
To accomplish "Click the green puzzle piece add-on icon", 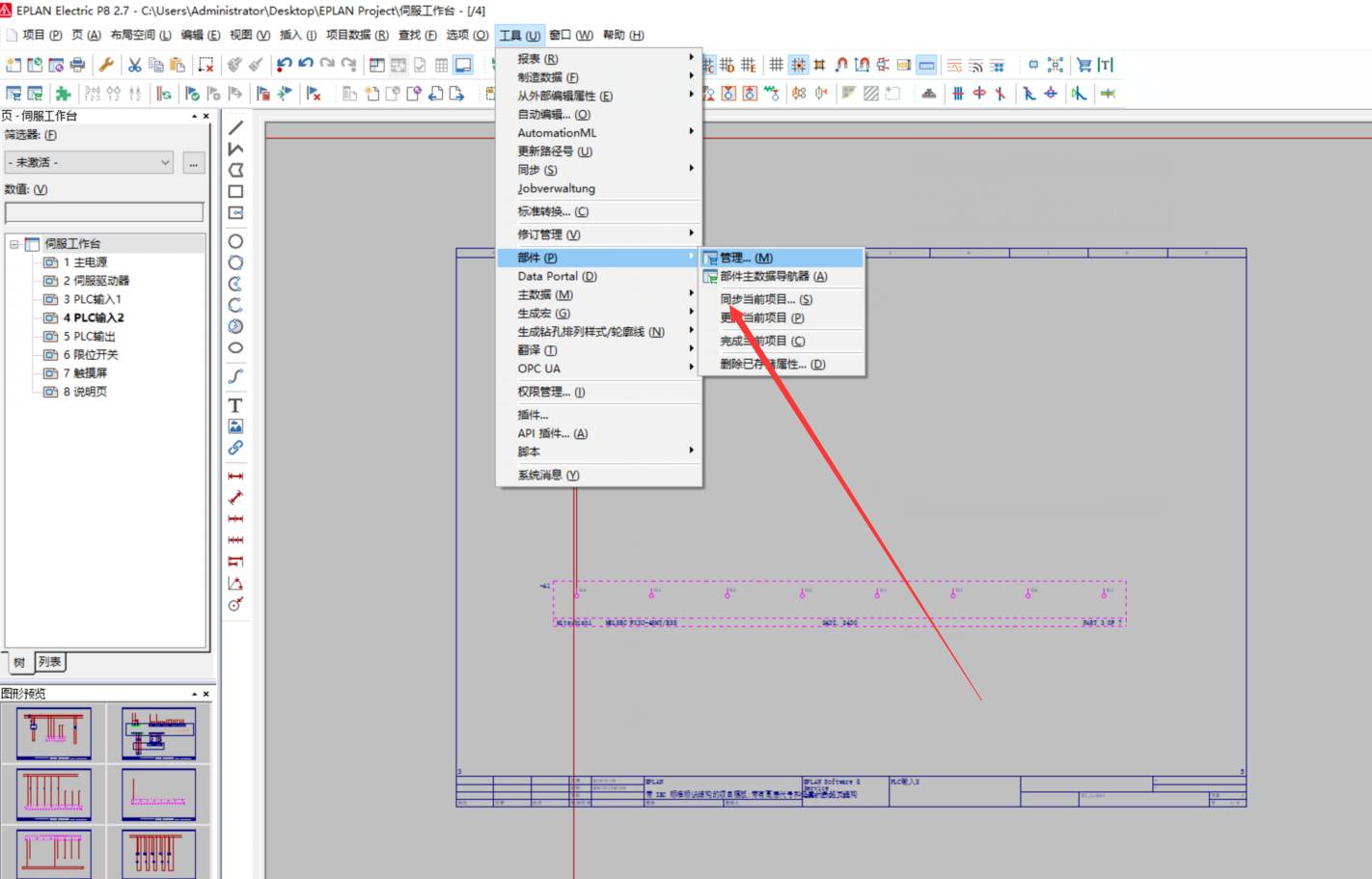I will pos(63,94).
